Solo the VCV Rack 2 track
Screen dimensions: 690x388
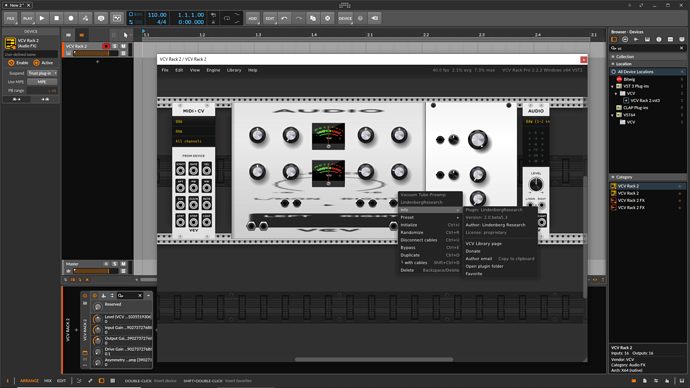coord(115,46)
